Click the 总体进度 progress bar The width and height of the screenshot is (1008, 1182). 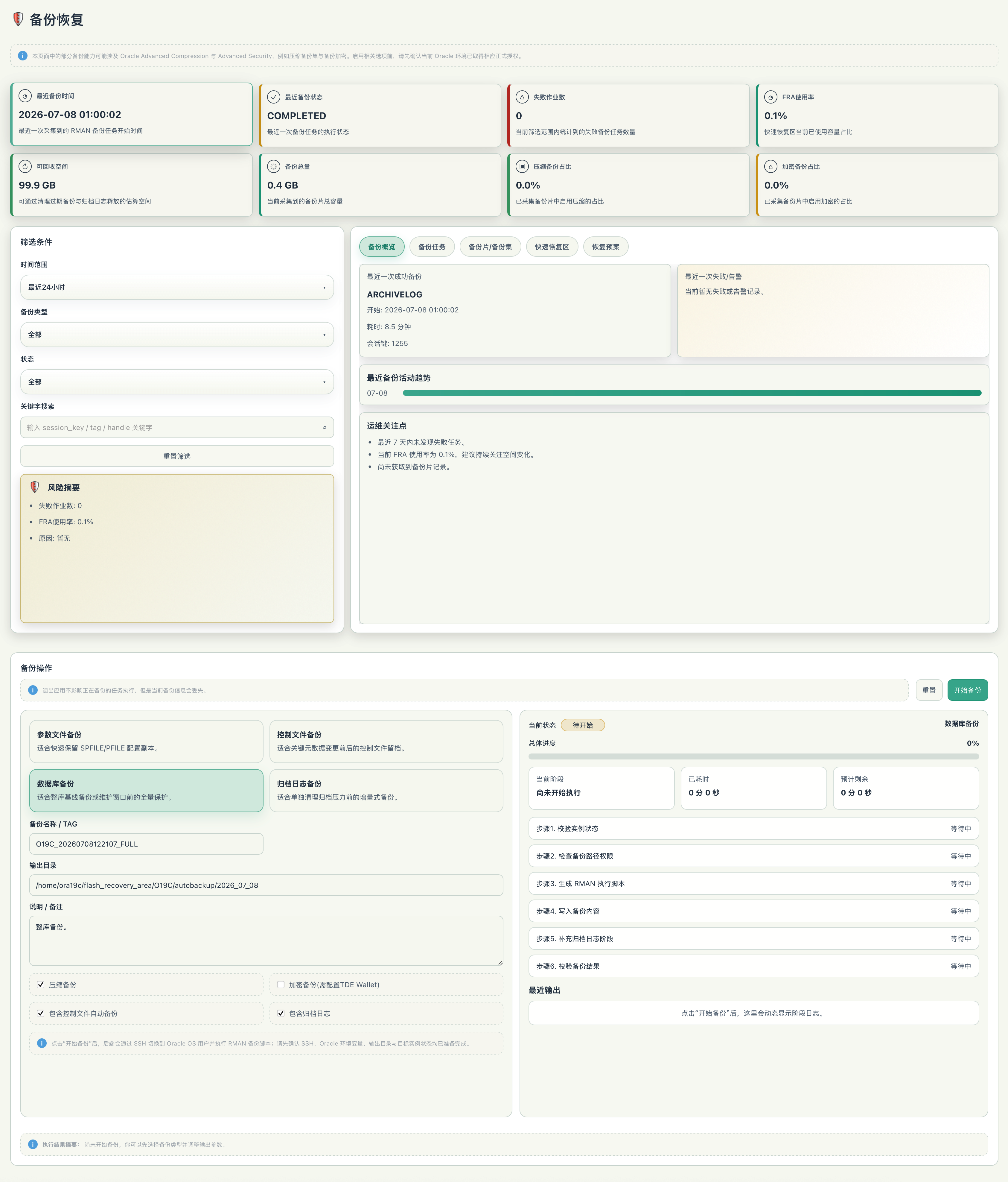tap(753, 756)
